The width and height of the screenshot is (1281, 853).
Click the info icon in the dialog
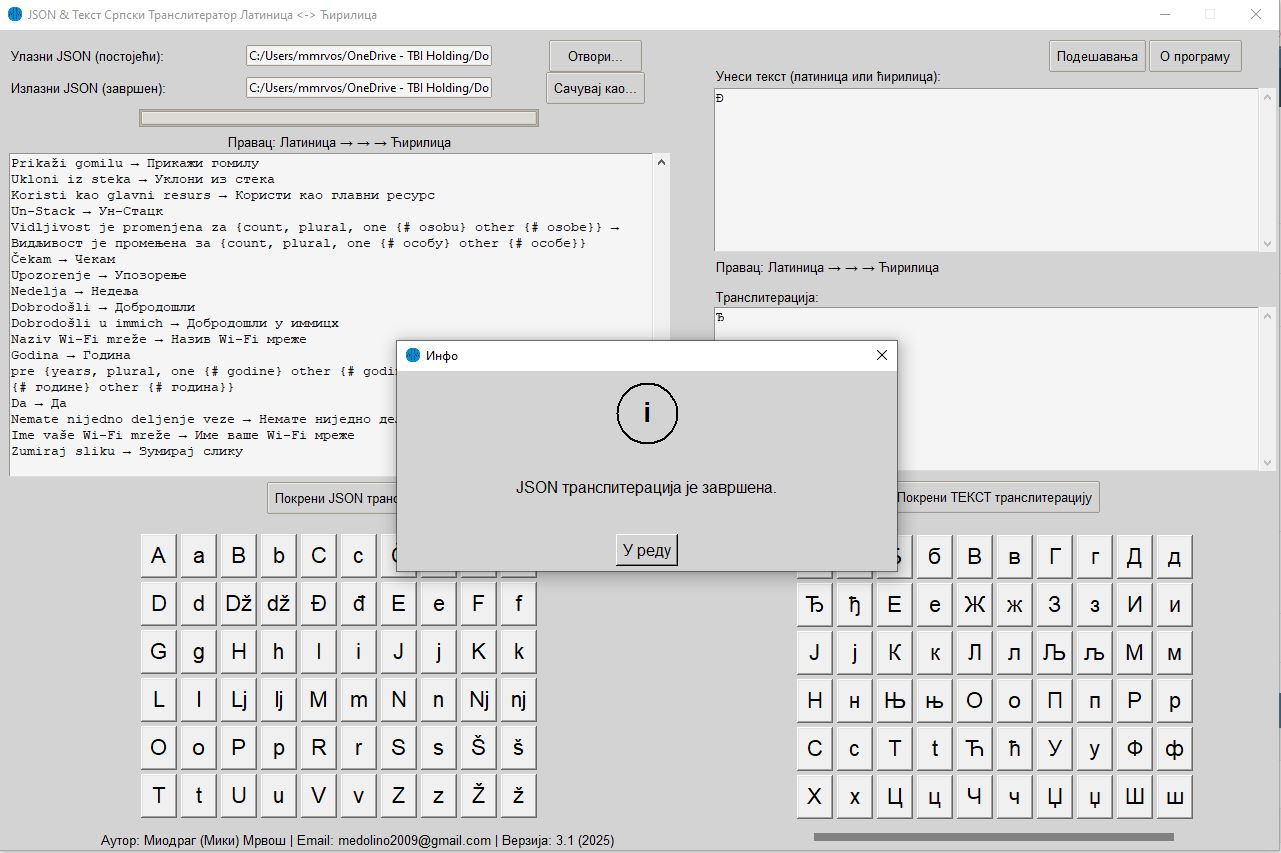coord(647,412)
